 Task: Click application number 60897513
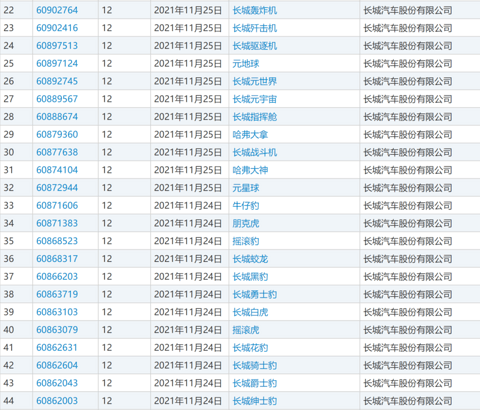(57, 46)
